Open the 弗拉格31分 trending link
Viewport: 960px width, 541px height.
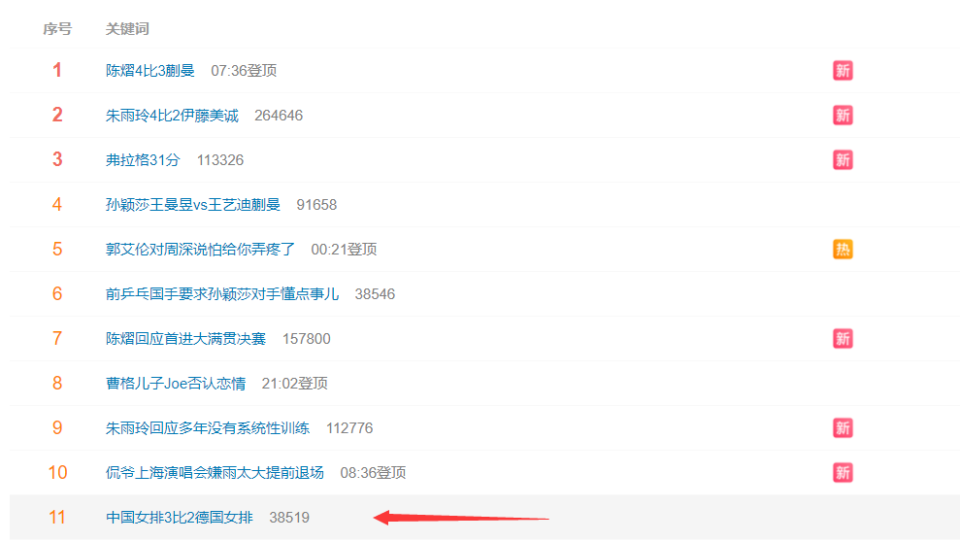pyautogui.click(x=143, y=160)
